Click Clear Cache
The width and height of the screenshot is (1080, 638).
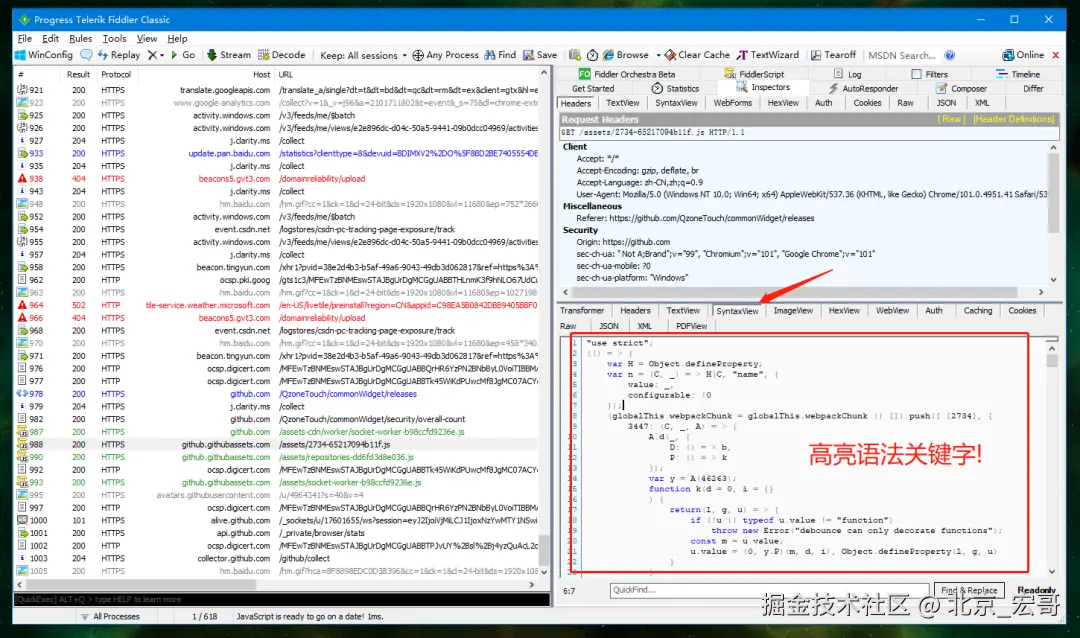tap(697, 55)
